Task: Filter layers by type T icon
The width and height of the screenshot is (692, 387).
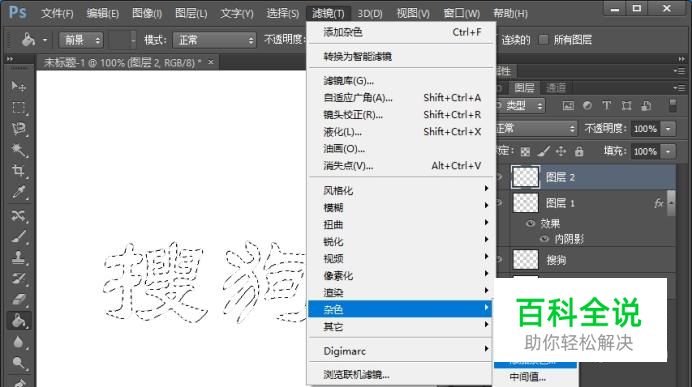Action: point(607,106)
